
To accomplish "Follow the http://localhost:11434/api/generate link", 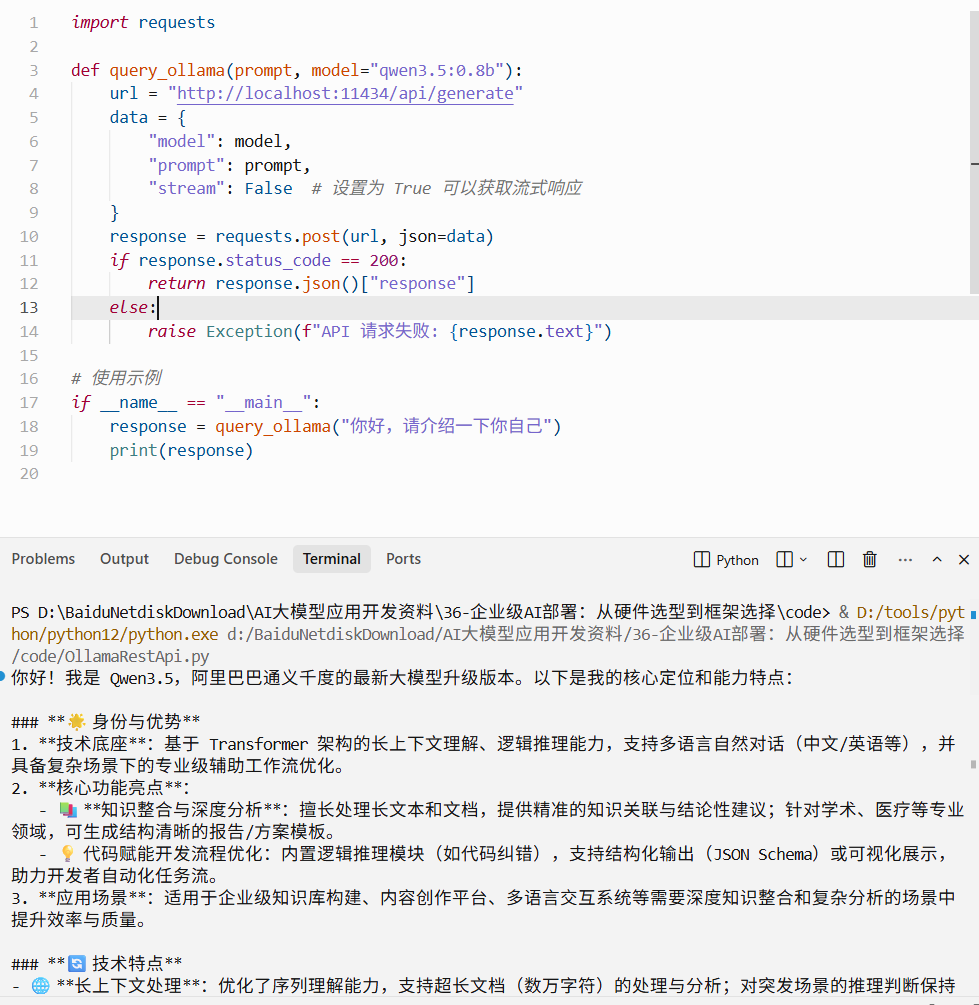I will tap(345, 94).
